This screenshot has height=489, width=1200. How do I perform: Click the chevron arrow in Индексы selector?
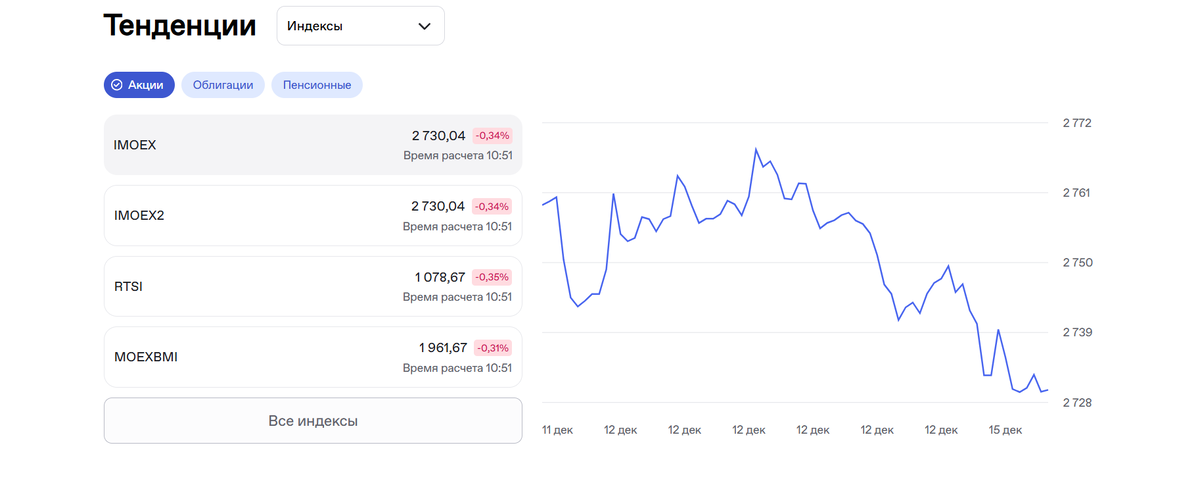425,26
